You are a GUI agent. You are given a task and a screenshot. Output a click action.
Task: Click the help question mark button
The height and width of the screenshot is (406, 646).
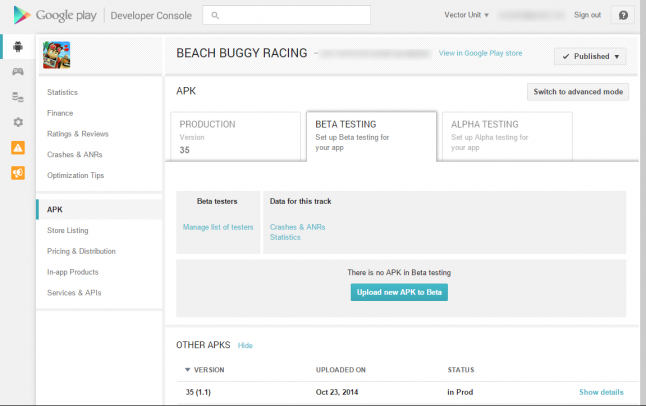pos(623,15)
